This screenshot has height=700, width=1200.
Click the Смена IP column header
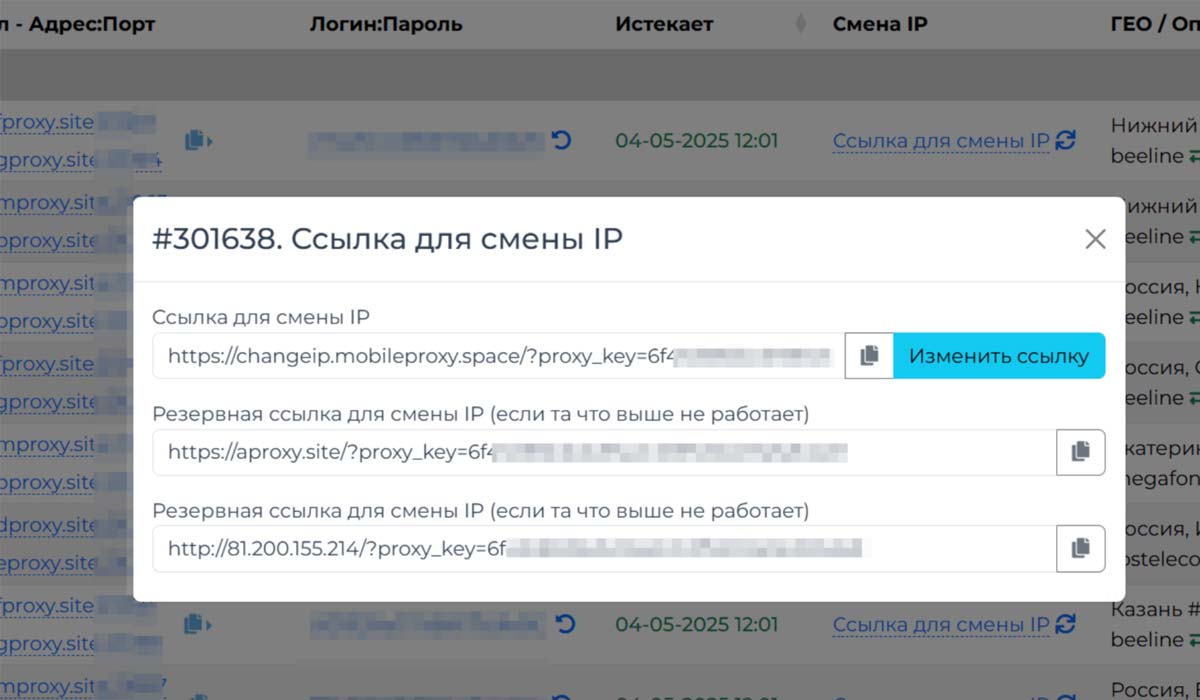coord(880,25)
